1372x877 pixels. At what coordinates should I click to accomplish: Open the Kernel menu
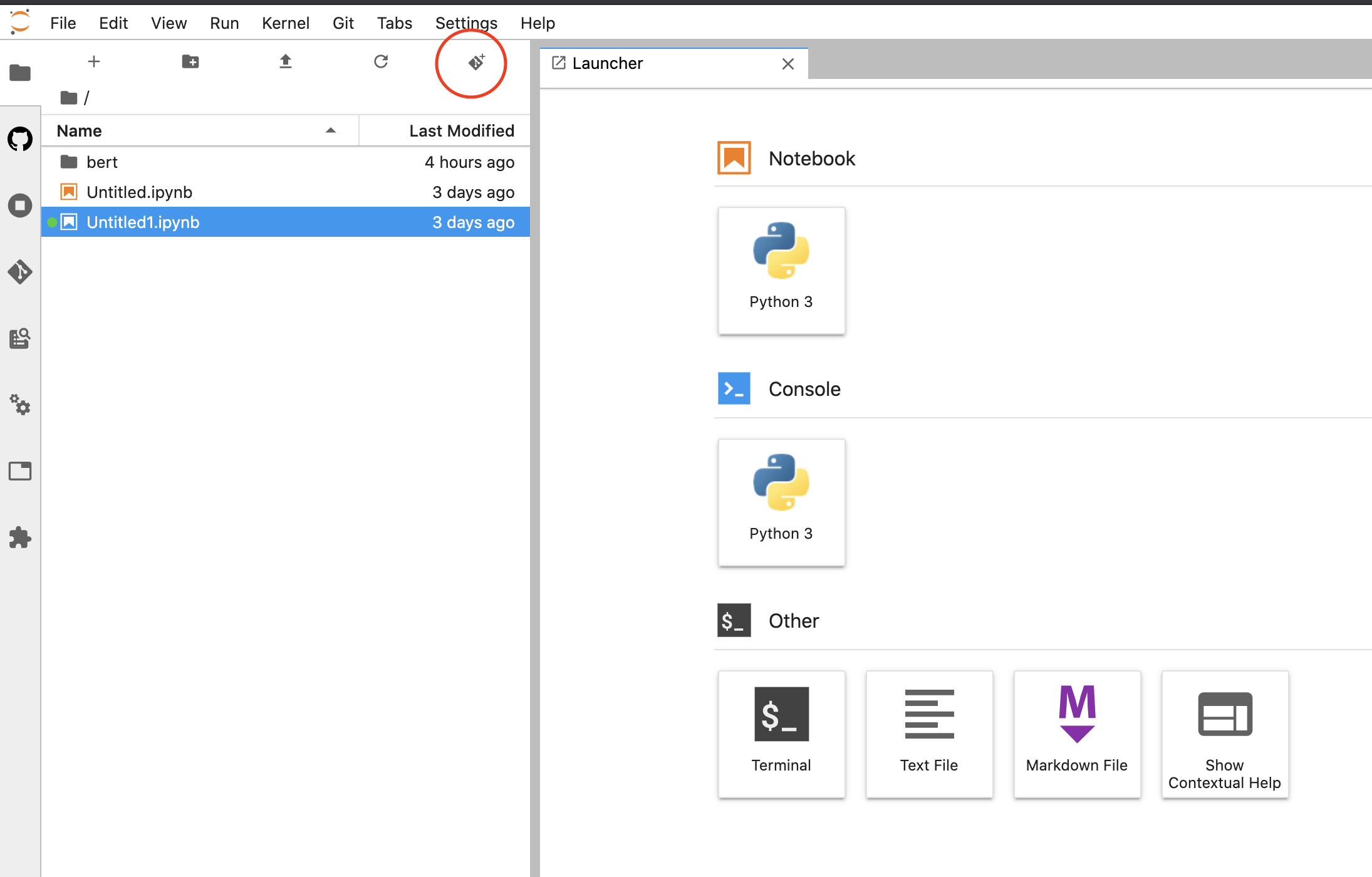[285, 23]
